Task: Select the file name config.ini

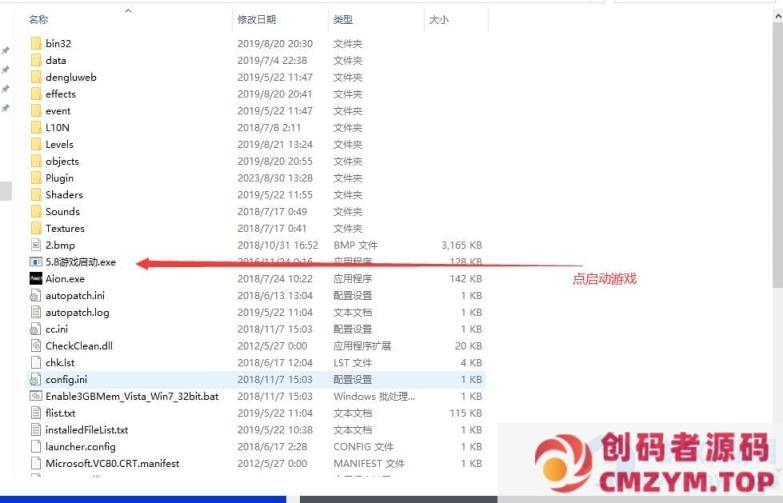Action: (66, 380)
